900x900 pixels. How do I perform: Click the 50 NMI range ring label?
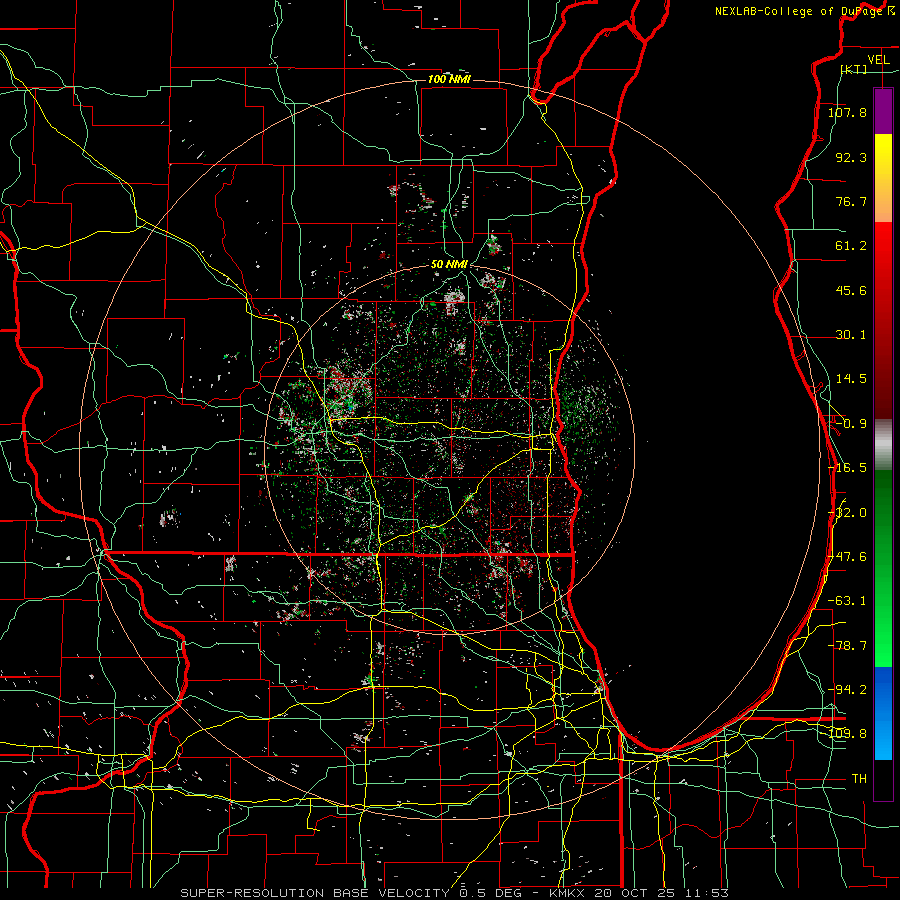pos(449,265)
